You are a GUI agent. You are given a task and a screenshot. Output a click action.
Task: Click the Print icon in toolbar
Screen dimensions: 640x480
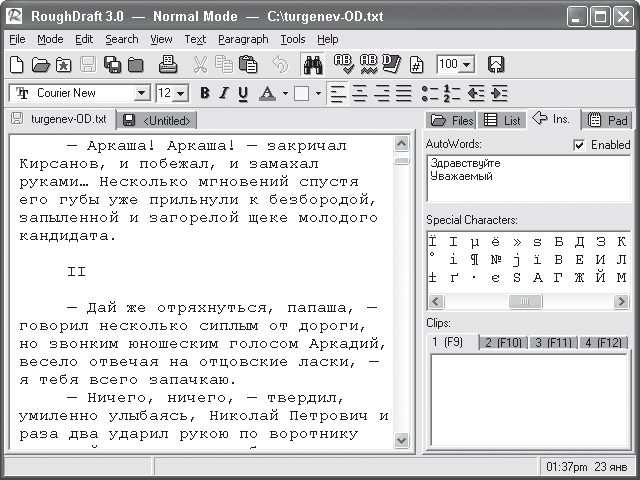pos(168,64)
